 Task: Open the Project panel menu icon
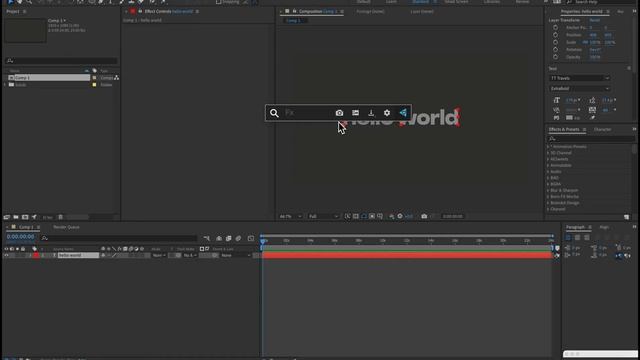[x=24, y=11]
